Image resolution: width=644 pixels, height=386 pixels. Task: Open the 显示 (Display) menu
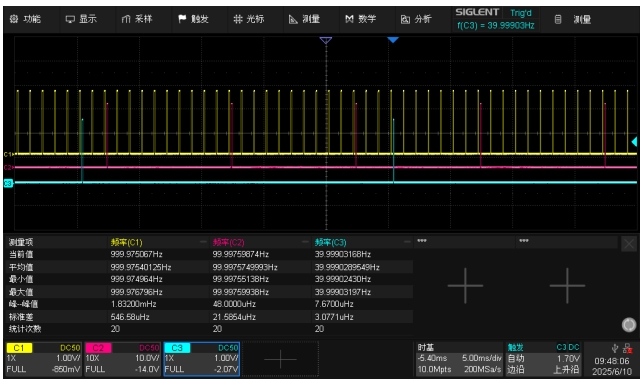(x=81, y=19)
